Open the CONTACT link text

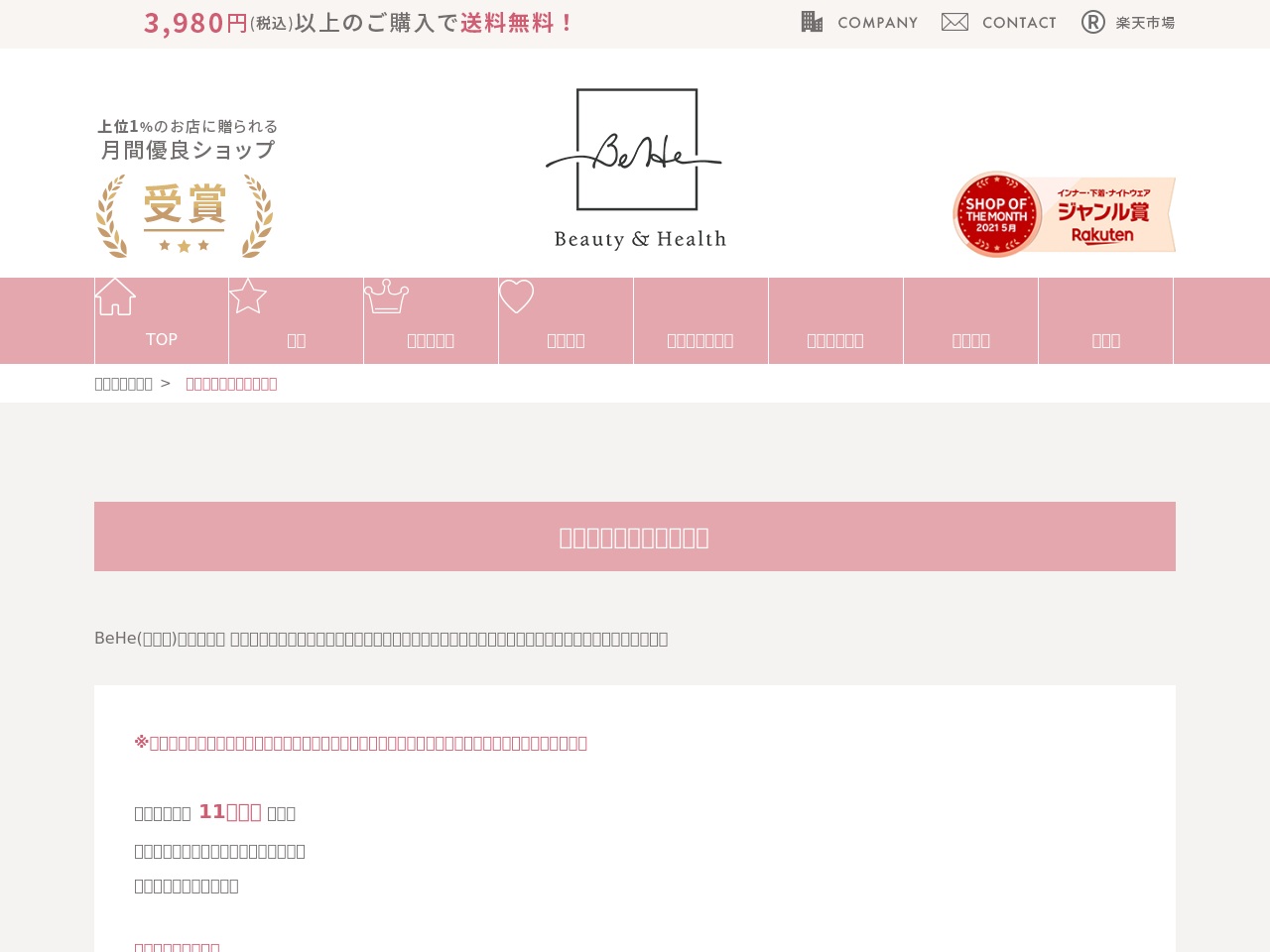(1019, 23)
